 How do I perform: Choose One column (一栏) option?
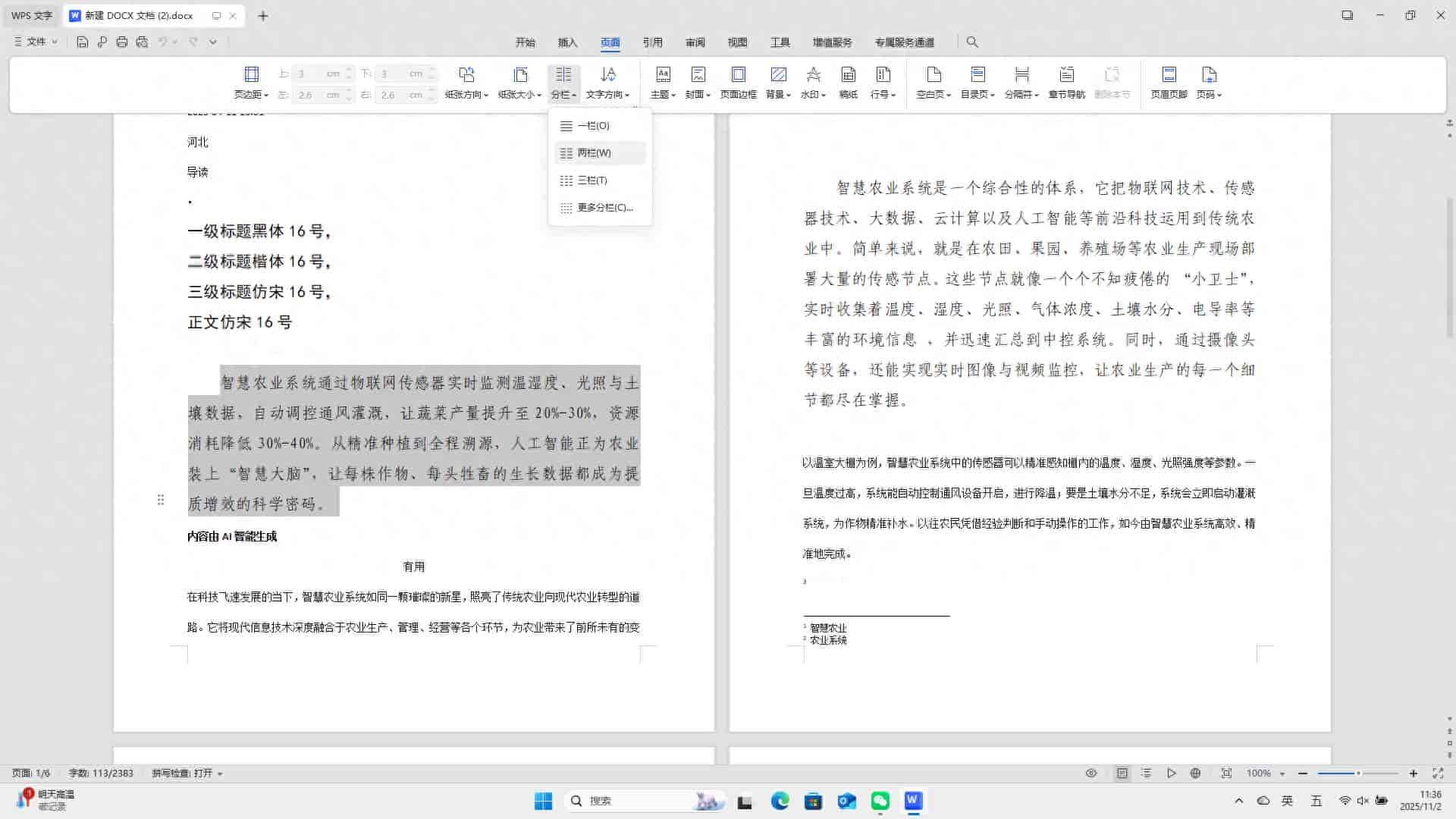(x=599, y=126)
